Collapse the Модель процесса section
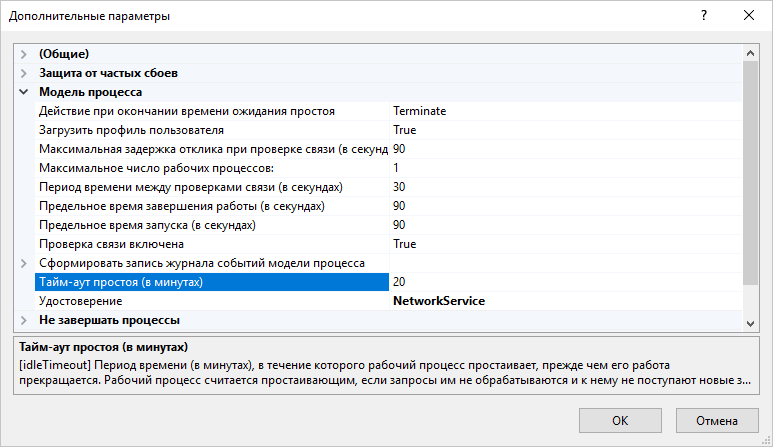773x447 pixels. [23, 92]
